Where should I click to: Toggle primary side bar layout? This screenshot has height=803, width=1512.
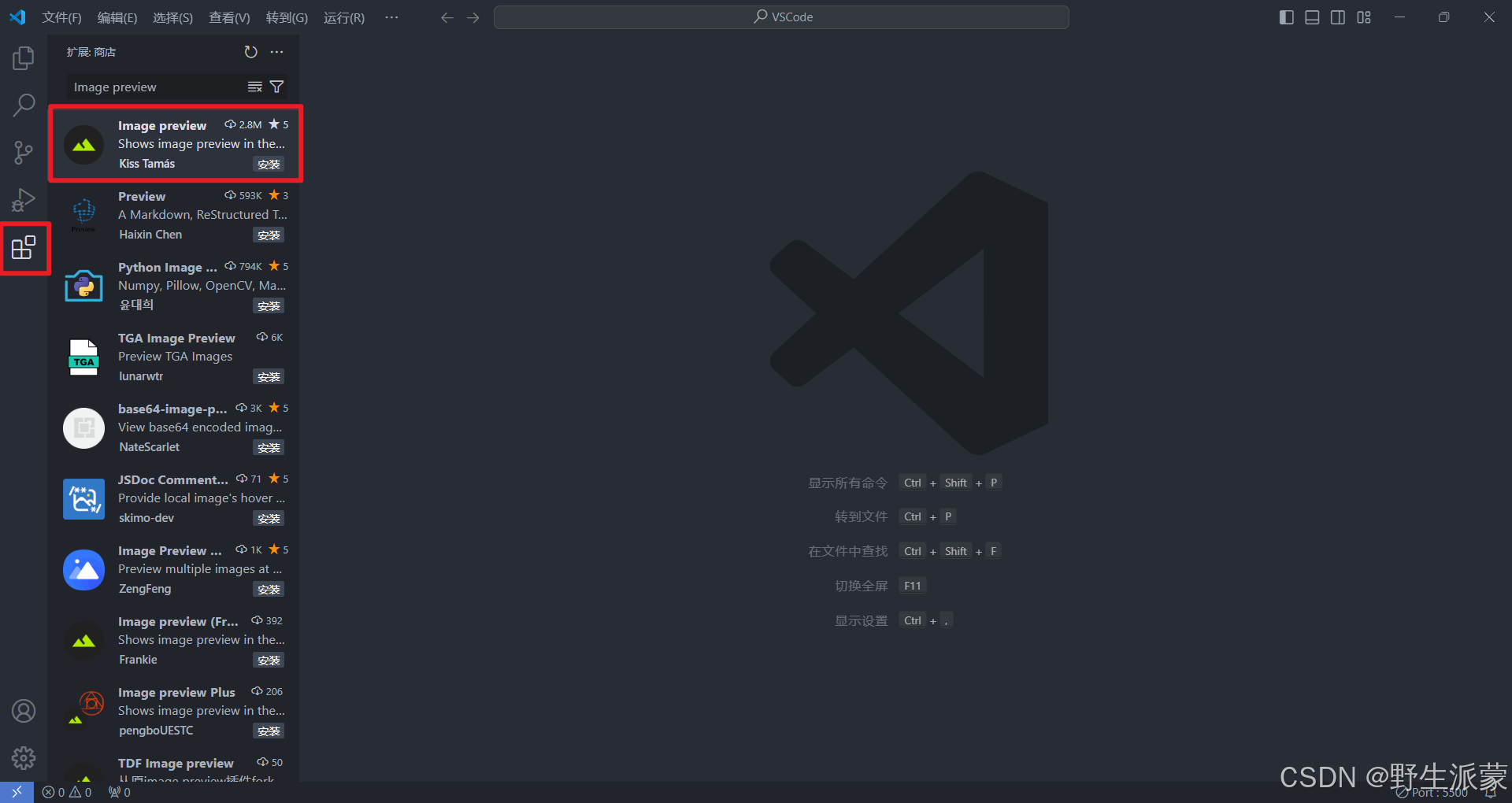(1287, 17)
